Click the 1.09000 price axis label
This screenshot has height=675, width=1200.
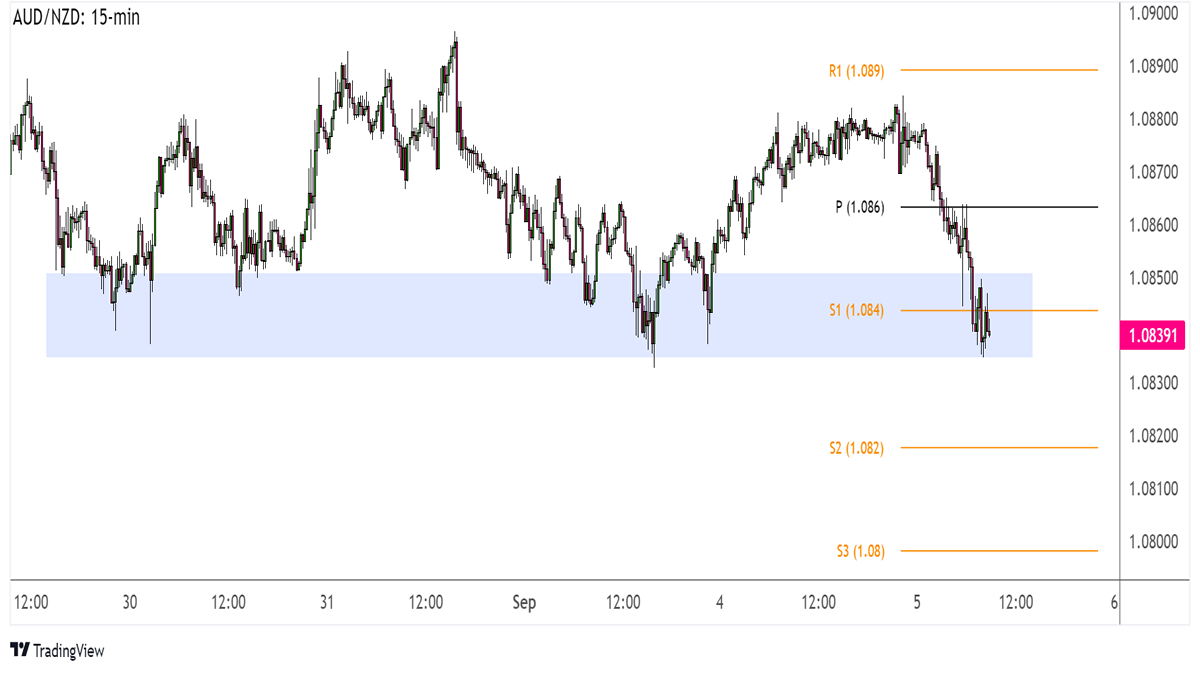(1153, 14)
